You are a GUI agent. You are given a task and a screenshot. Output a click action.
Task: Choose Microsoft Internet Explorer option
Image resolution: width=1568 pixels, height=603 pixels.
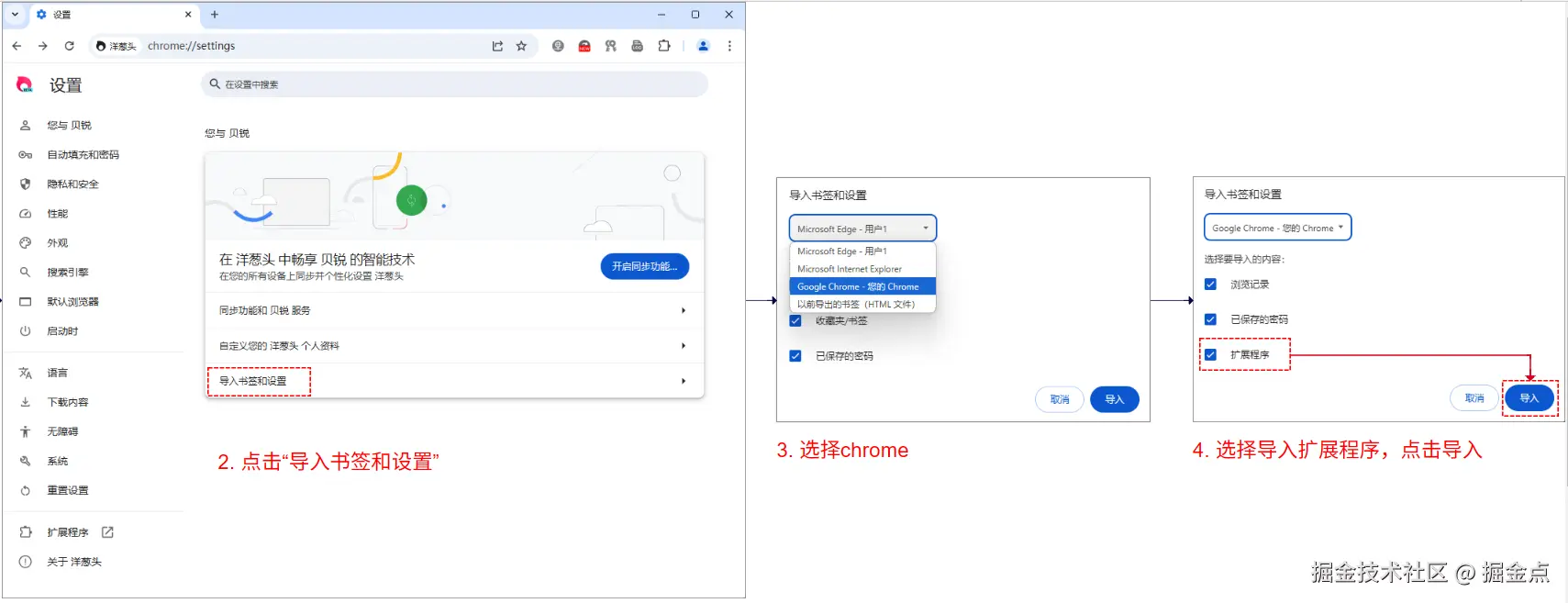862,269
